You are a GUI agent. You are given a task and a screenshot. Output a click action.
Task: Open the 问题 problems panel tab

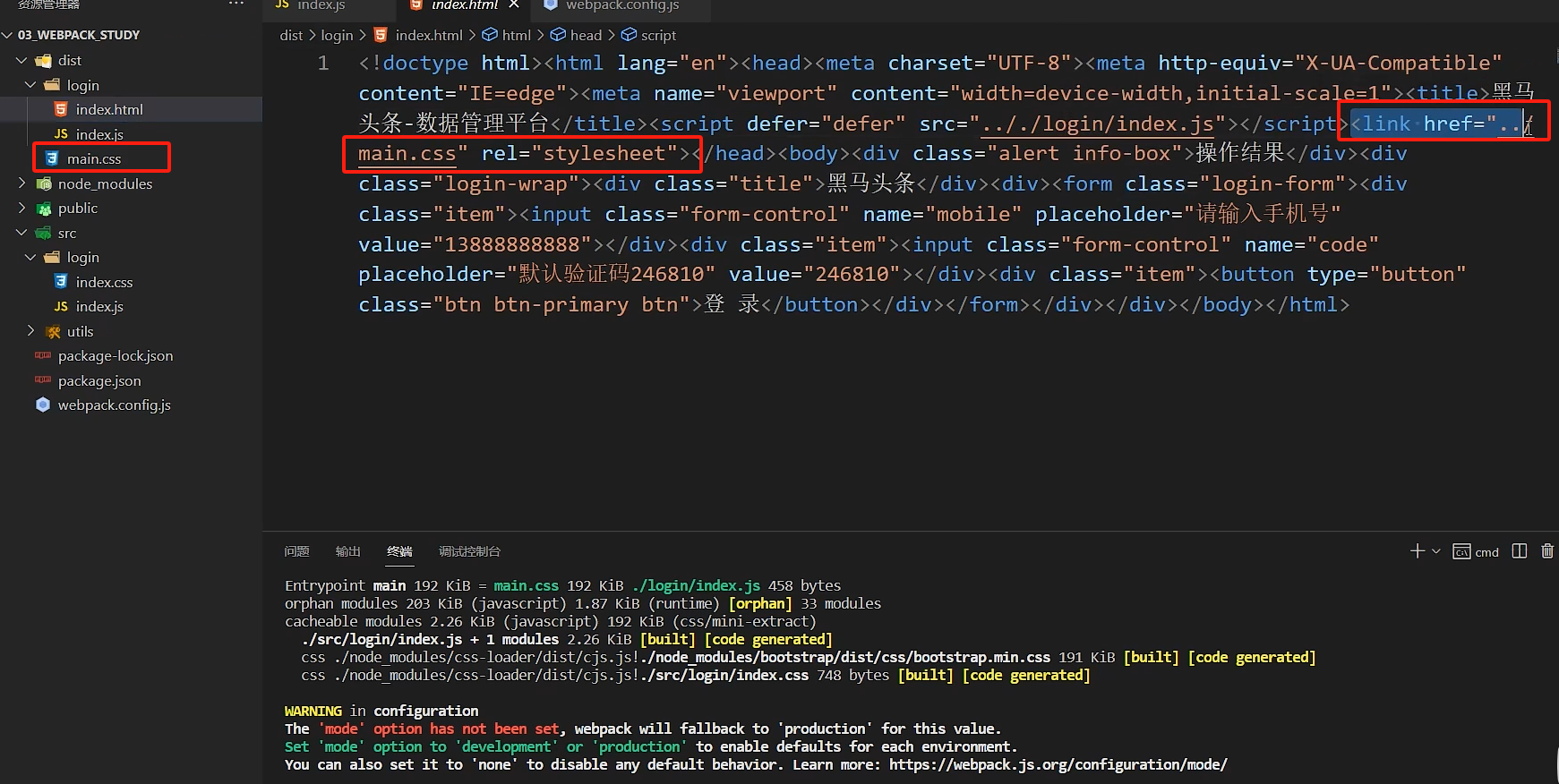click(296, 551)
